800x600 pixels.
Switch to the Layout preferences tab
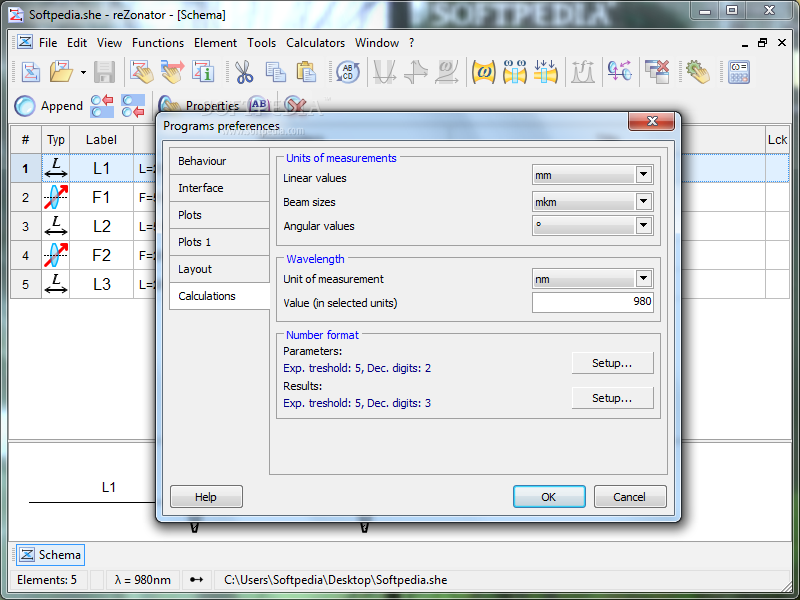pyautogui.click(x=219, y=269)
